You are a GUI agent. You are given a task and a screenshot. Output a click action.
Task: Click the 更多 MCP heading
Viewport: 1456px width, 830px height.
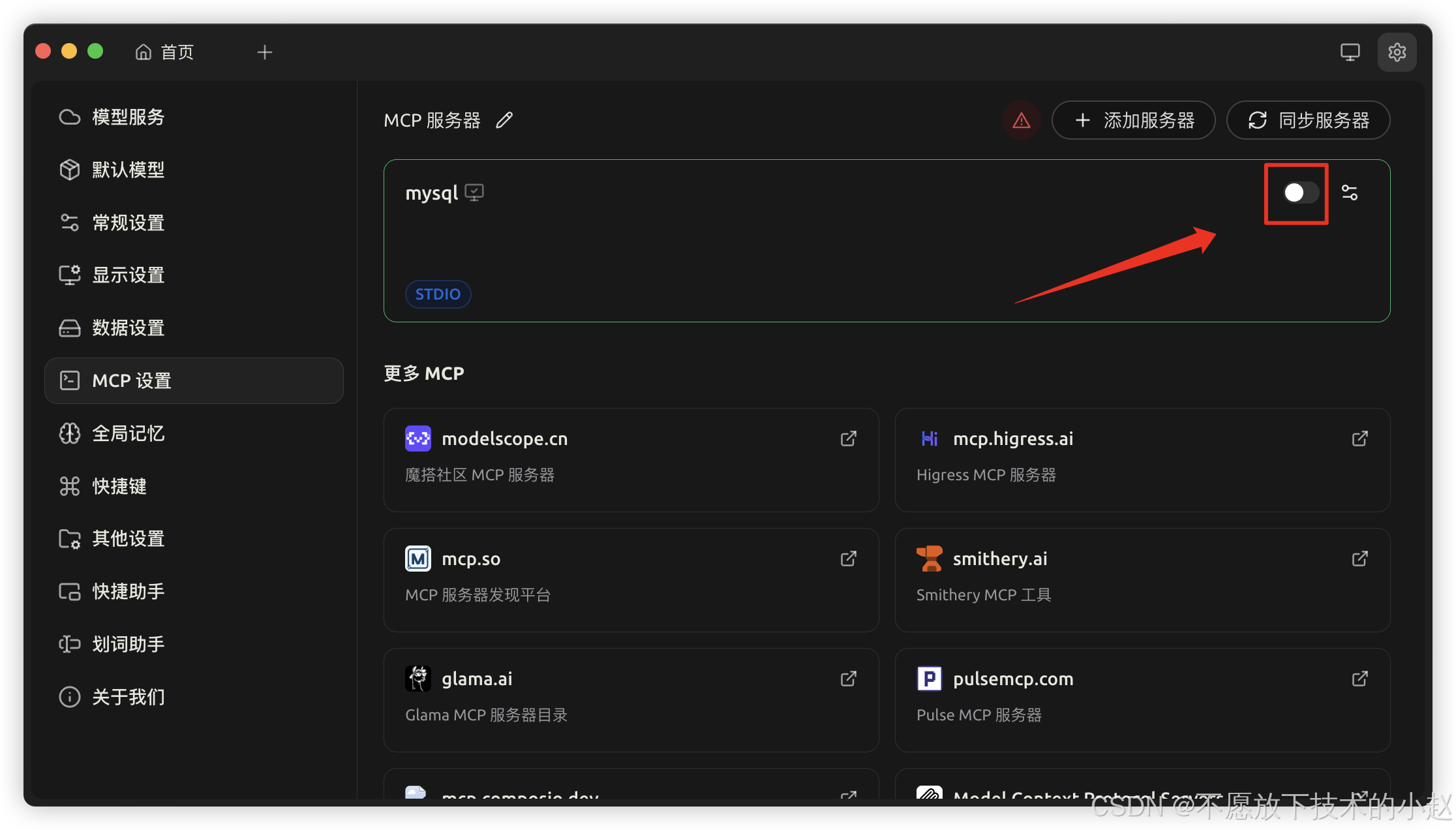[x=424, y=373]
